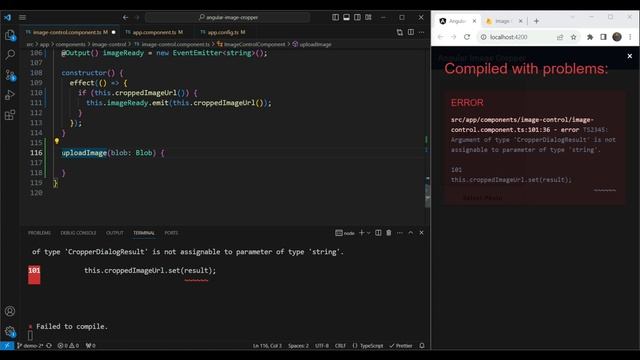640x360 pixels.
Task: Open errors and warnings count in status bar
Action: [68, 345]
